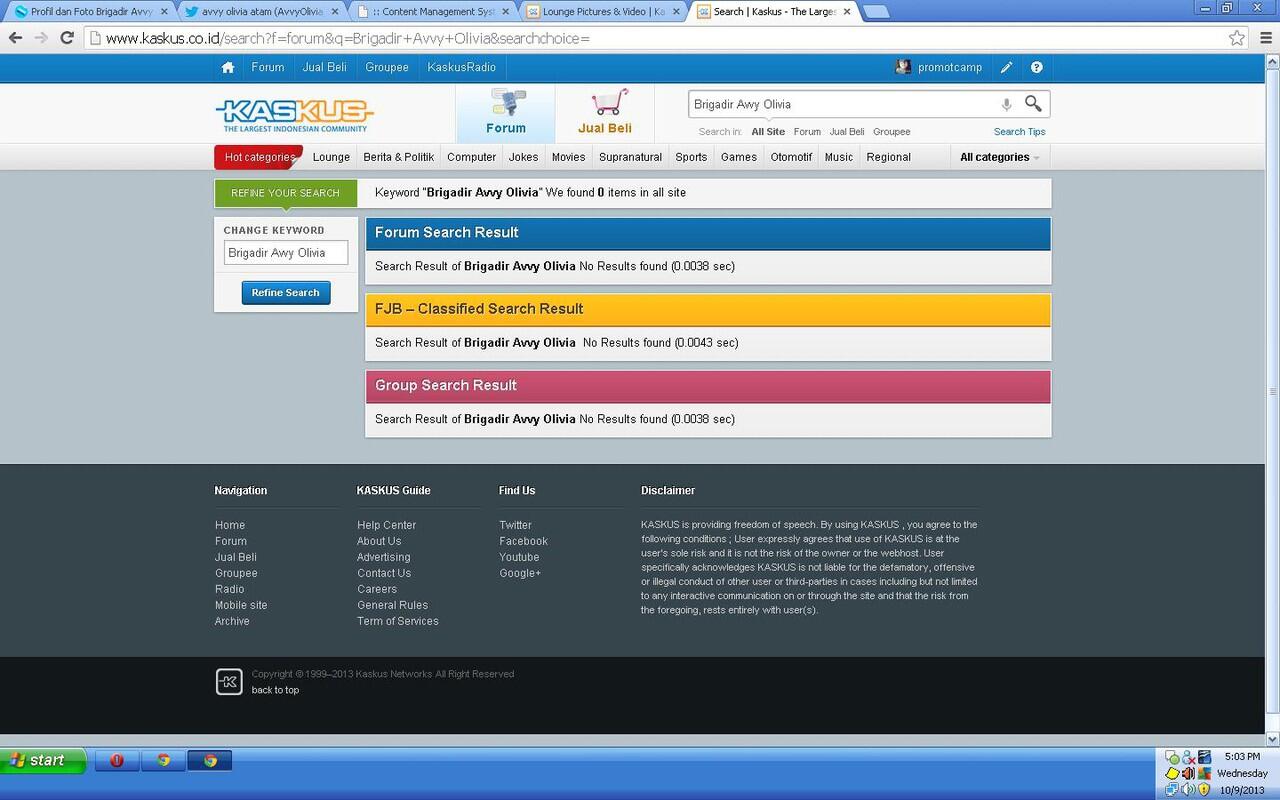This screenshot has height=800, width=1280.
Task: Click the KASKUS logo
Action: pyautogui.click(x=294, y=115)
